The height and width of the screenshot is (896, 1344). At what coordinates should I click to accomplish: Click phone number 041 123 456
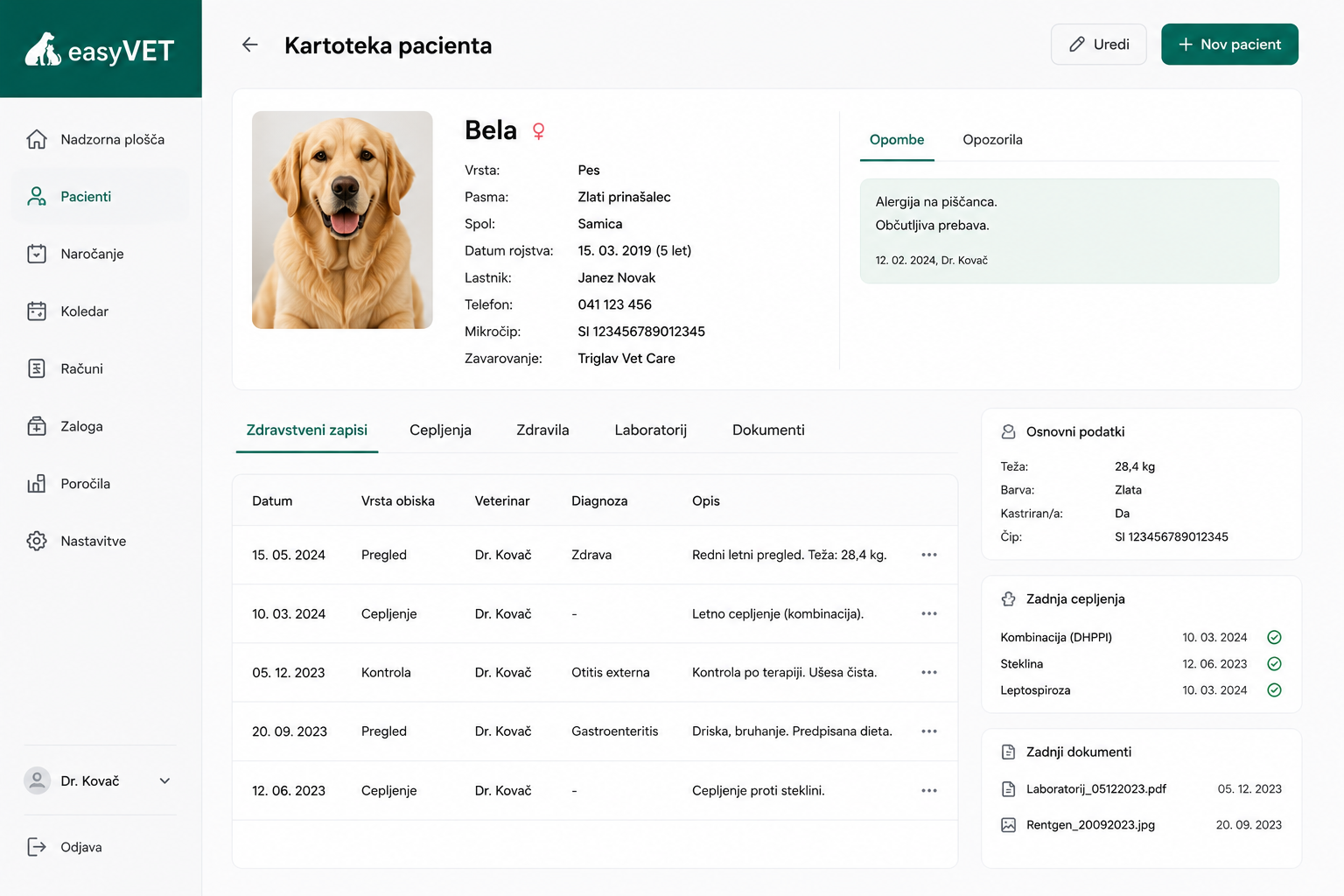pyautogui.click(x=615, y=304)
